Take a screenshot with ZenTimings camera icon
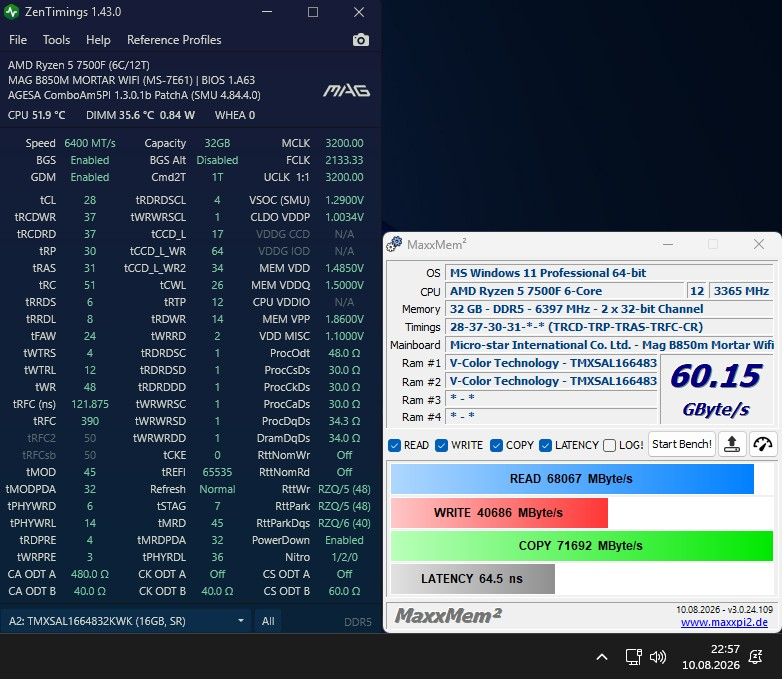Image resolution: width=782 pixels, height=679 pixels. pos(361,40)
